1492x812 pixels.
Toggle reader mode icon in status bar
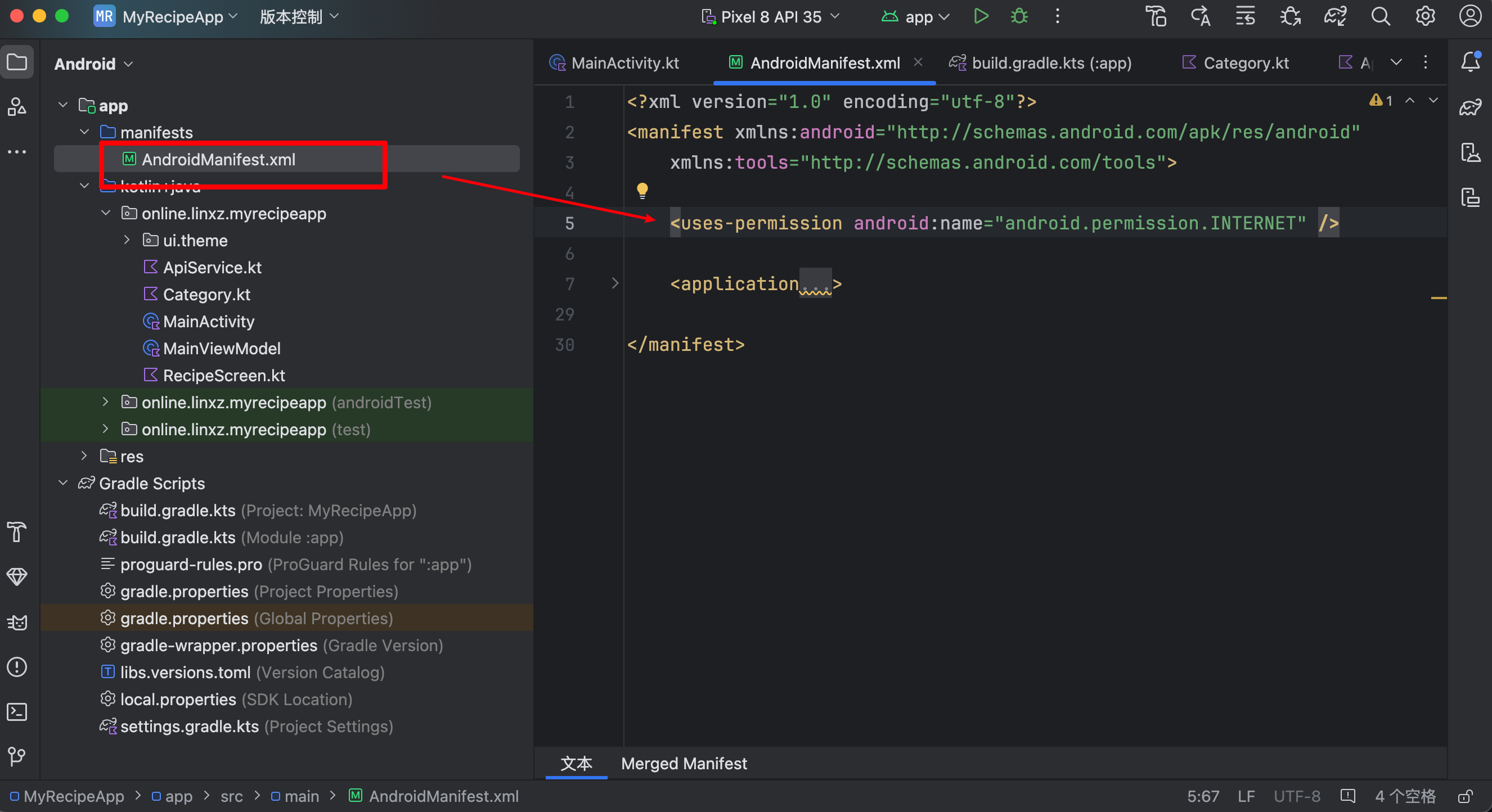1347,796
